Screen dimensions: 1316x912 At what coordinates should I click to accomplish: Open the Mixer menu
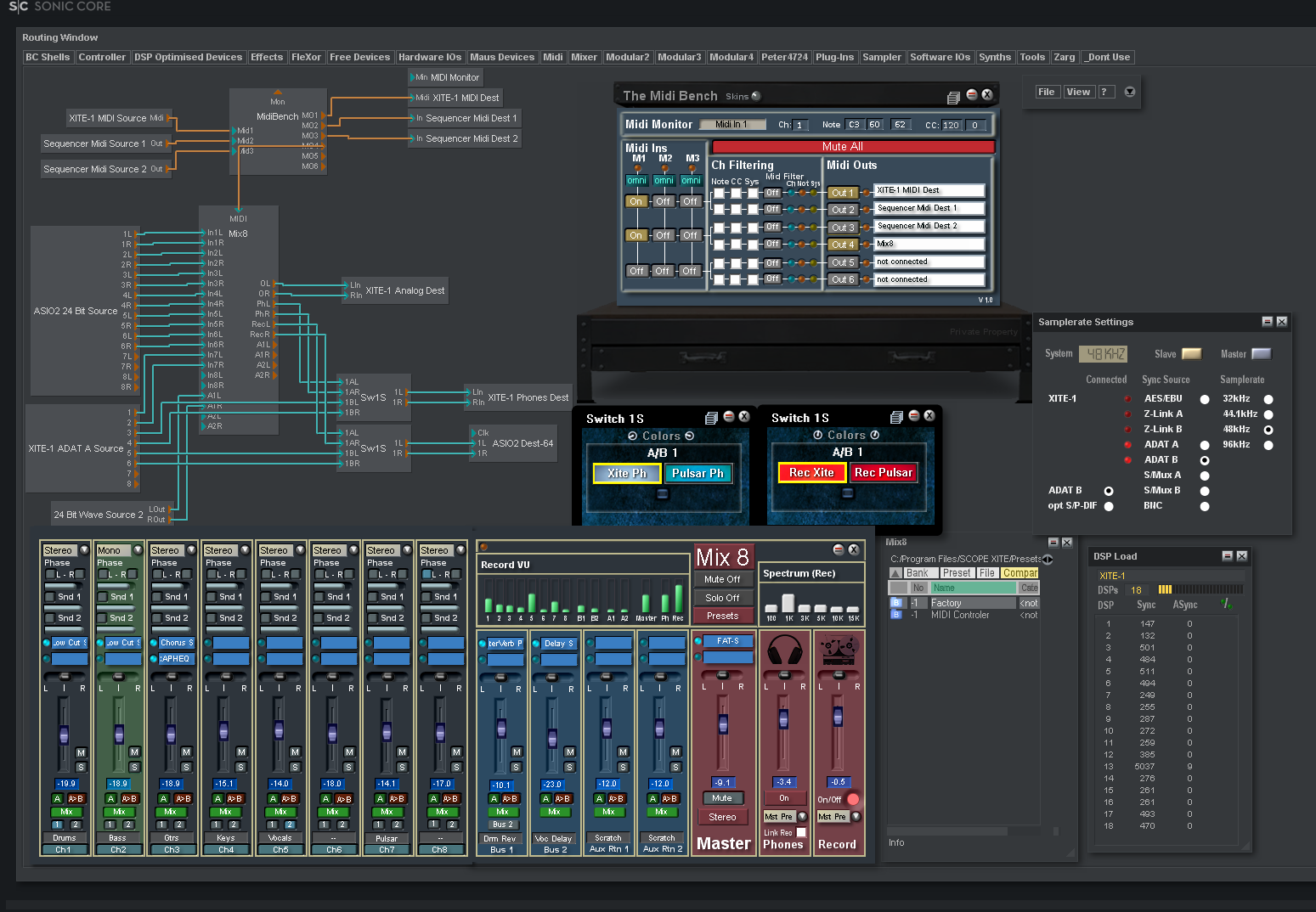584,58
